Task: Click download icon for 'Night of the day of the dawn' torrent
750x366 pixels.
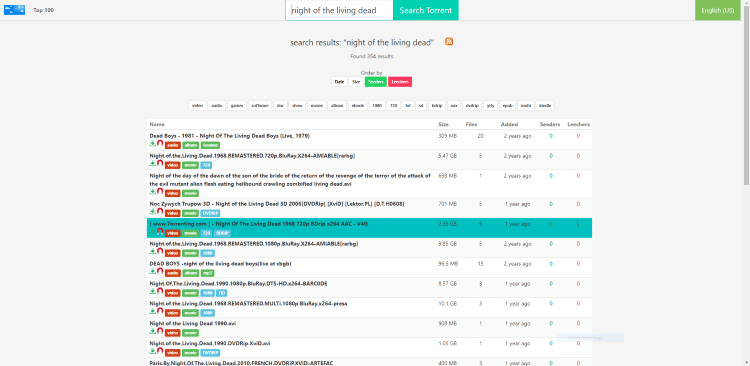Action: click(153, 192)
